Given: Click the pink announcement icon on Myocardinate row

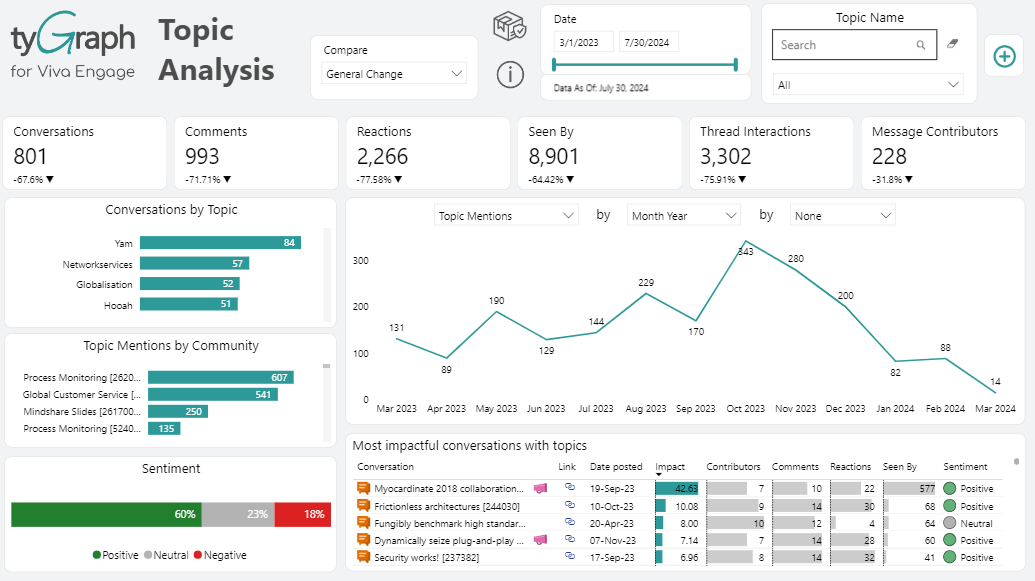Looking at the screenshot, I should click(540, 489).
